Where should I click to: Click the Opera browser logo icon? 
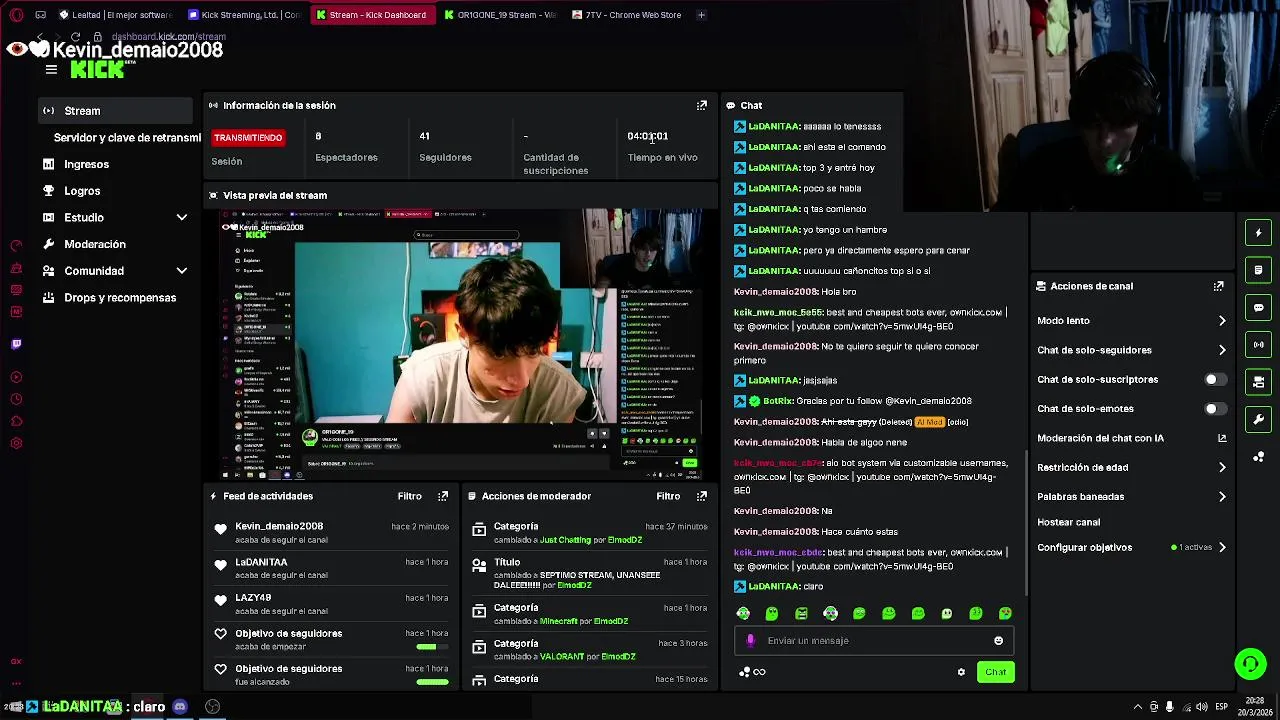tap(16, 15)
